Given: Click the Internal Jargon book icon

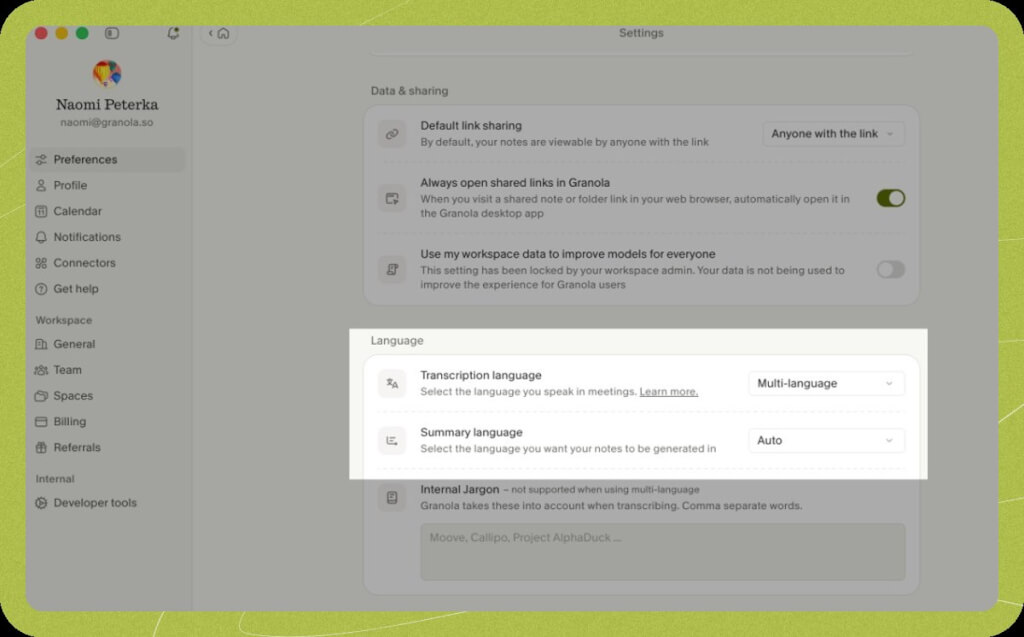Looking at the screenshot, I should [x=392, y=498].
